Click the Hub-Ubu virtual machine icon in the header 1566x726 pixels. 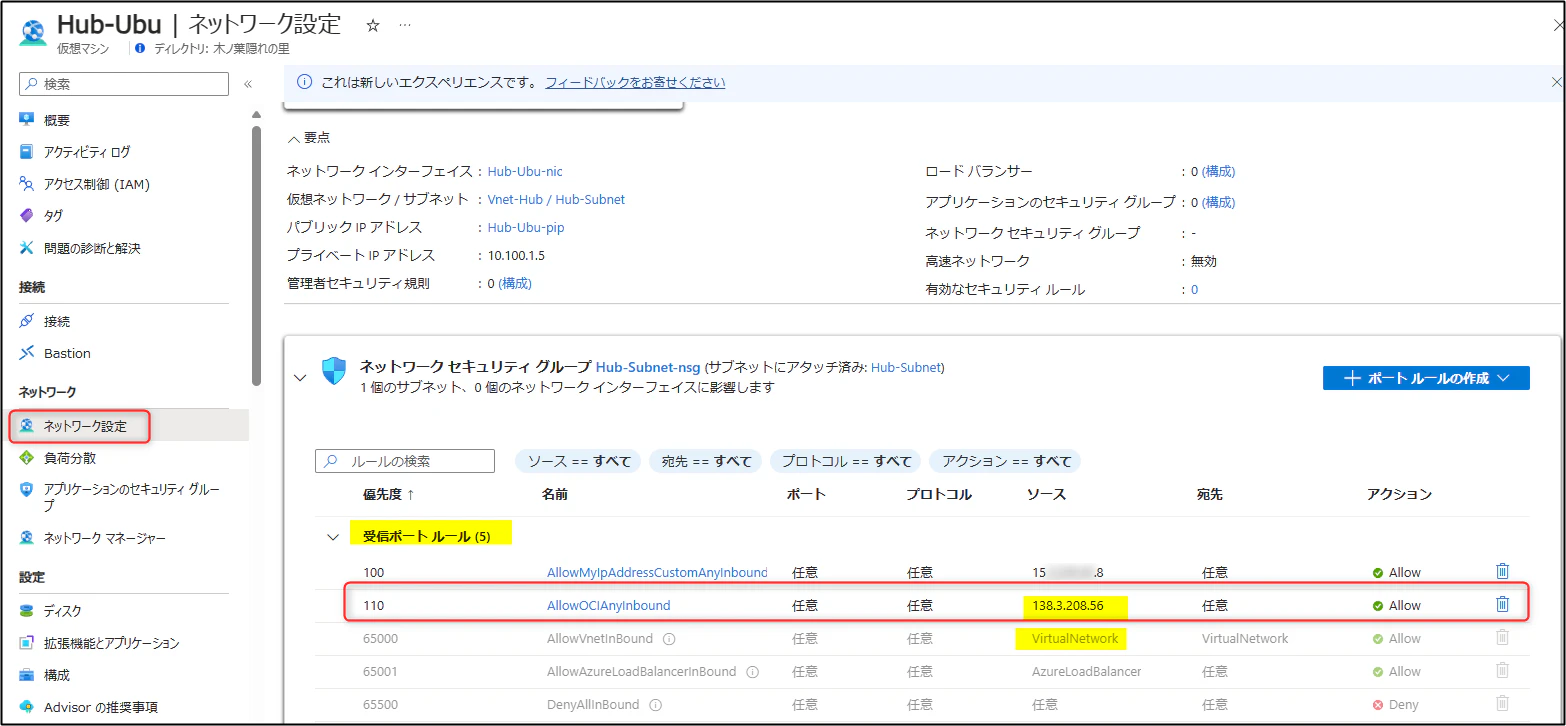click(x=32, y=32)
